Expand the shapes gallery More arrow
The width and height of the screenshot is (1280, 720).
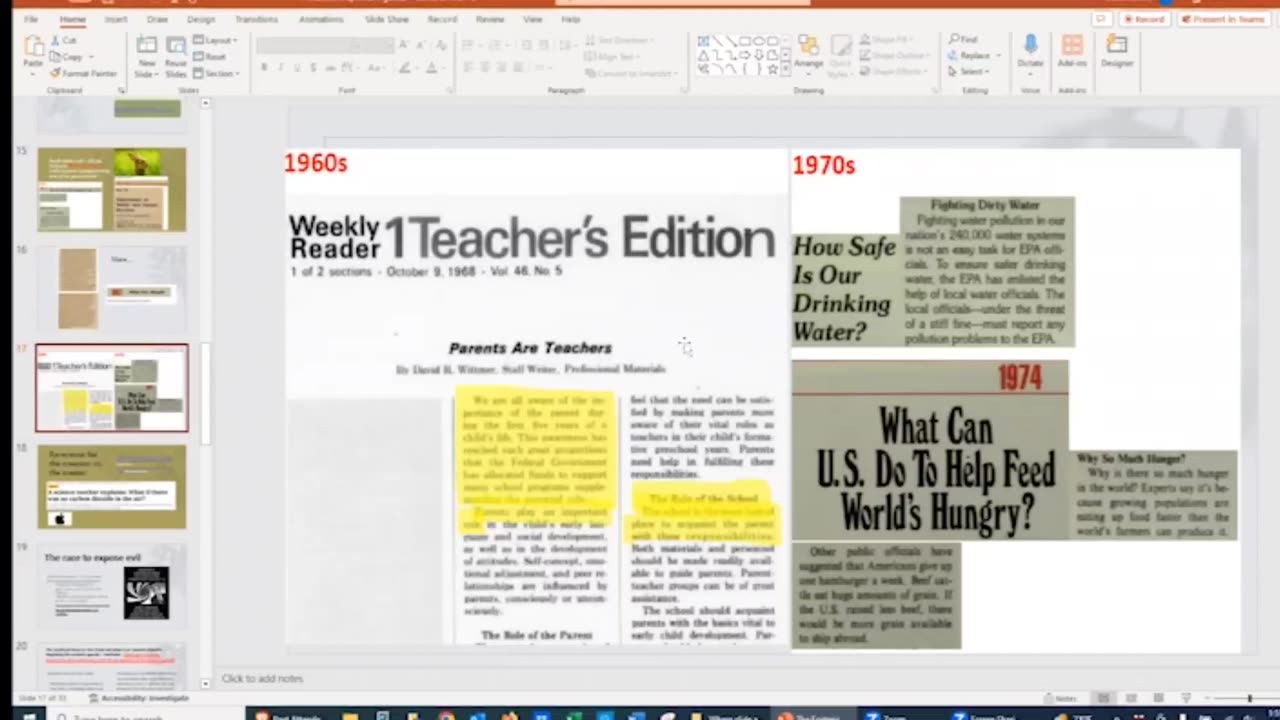click(786, 69)
